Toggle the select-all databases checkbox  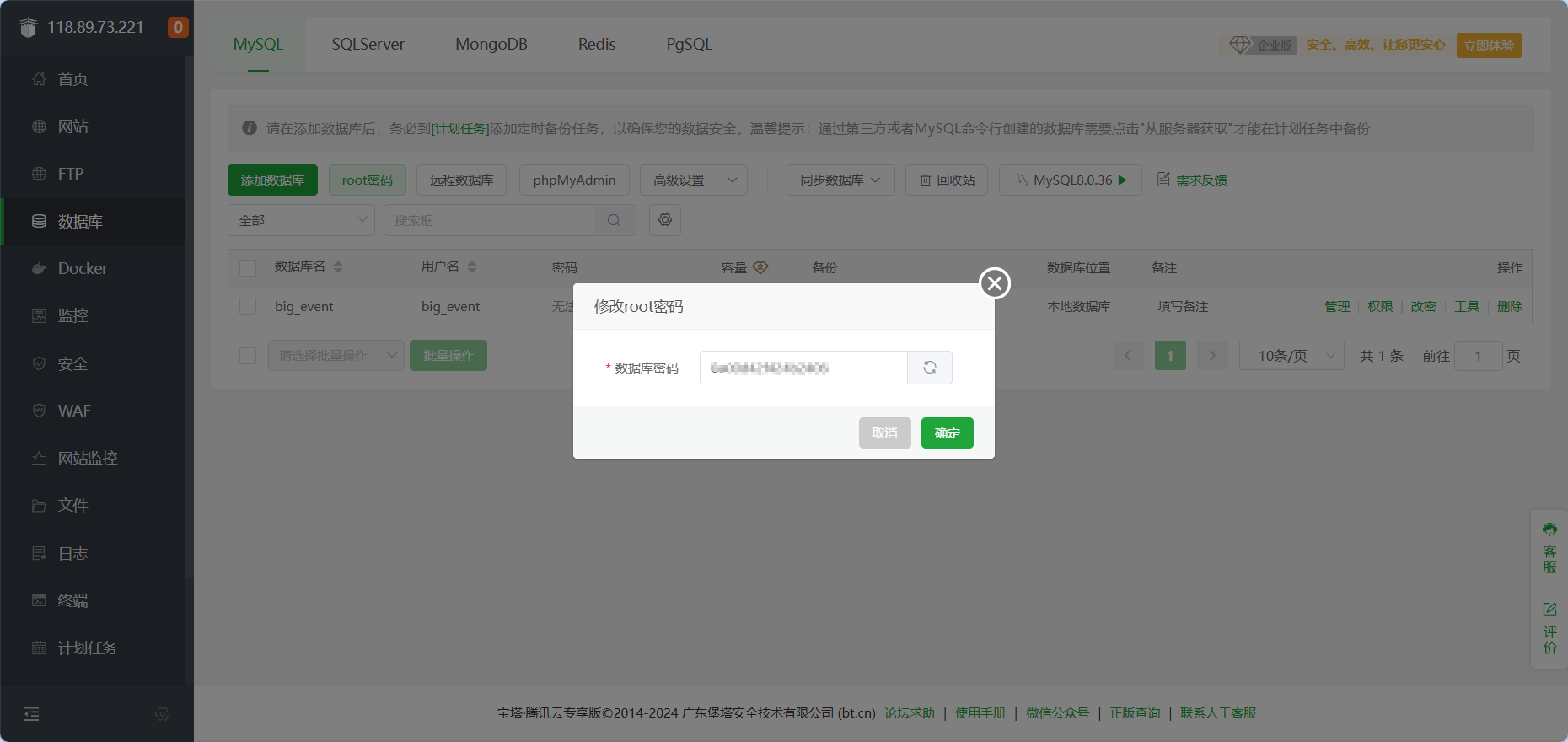tap(248, 268)
